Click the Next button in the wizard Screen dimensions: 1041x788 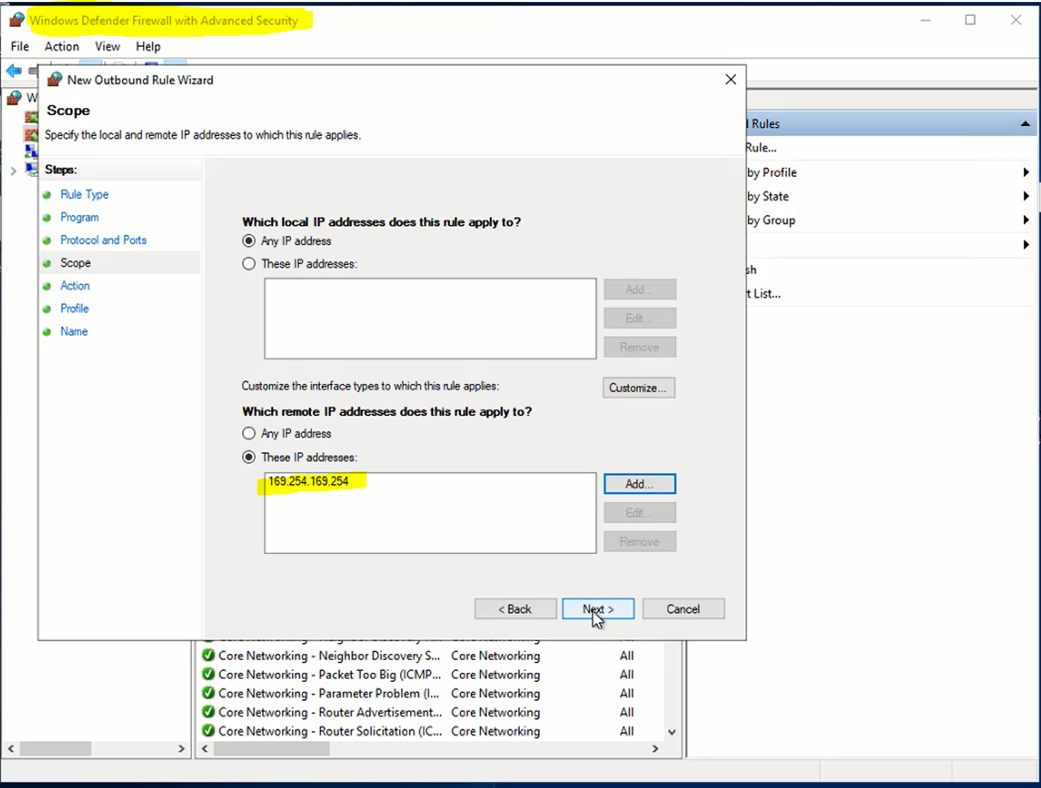598,609
